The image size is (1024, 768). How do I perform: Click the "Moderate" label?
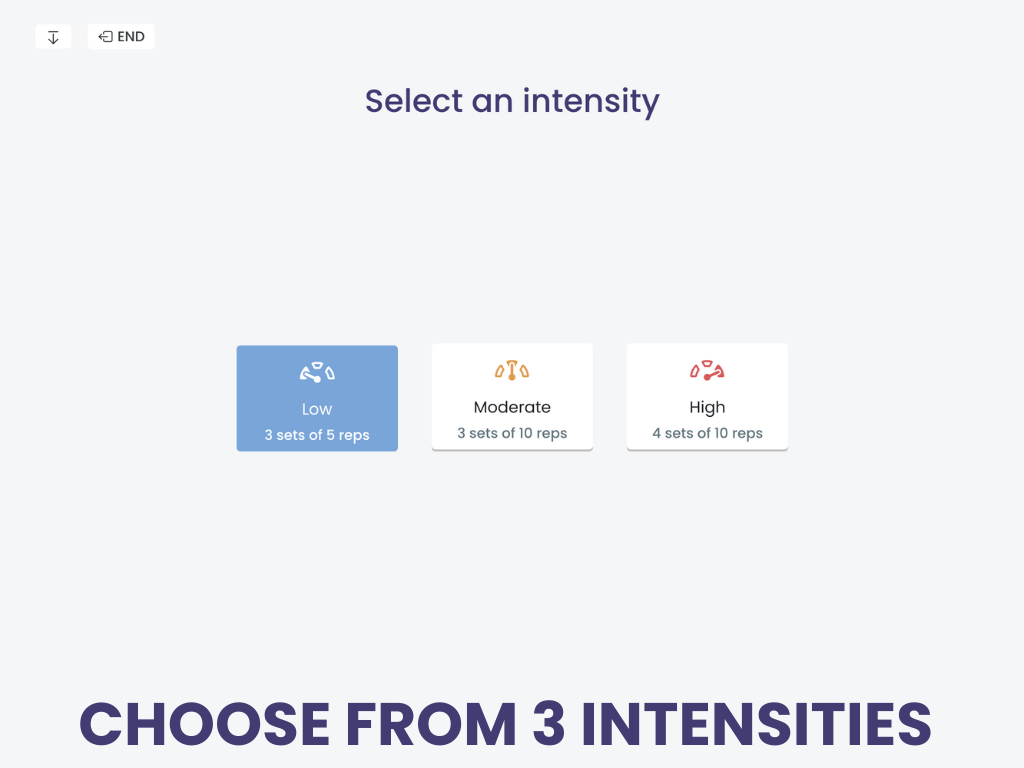pos(512,407)
